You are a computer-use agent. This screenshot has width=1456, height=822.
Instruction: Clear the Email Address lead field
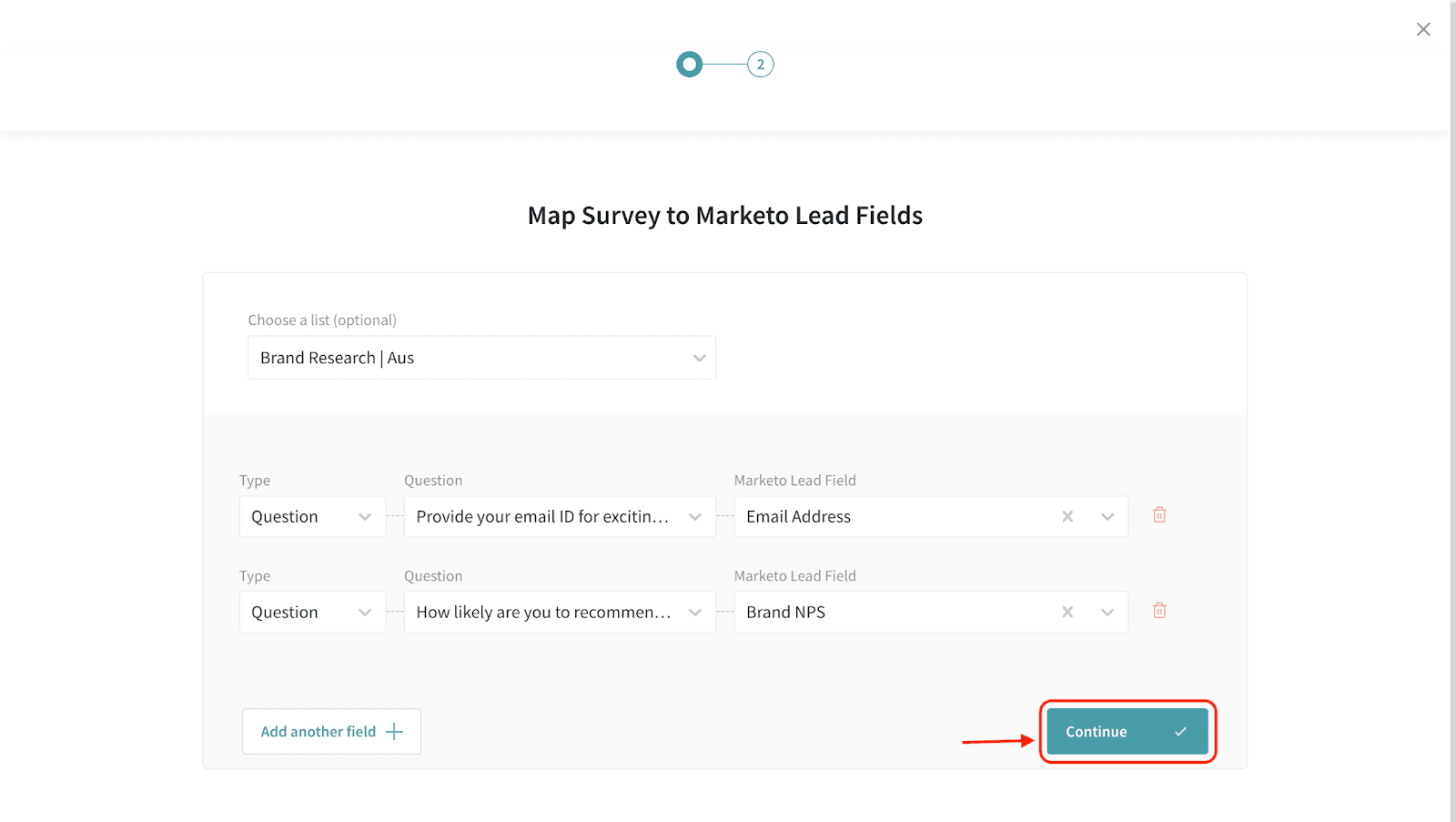click(1067, 516)
